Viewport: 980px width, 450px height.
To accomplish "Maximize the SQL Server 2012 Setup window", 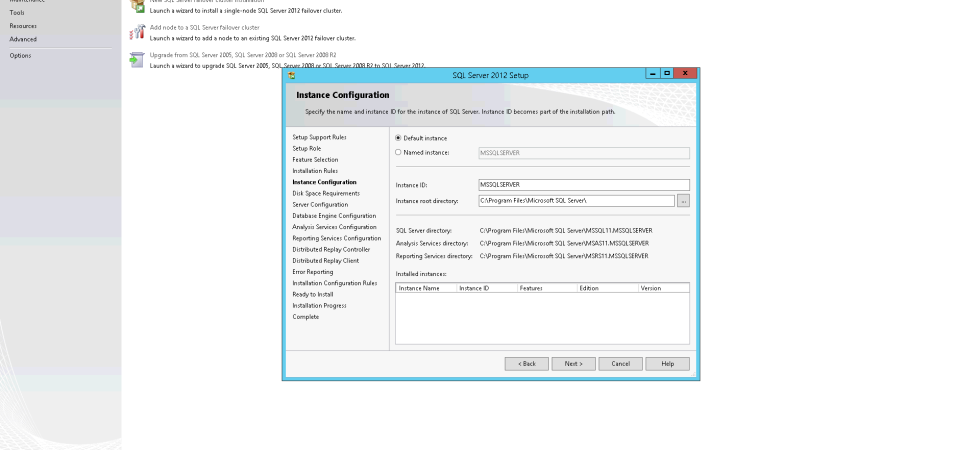I will [667, 74].
